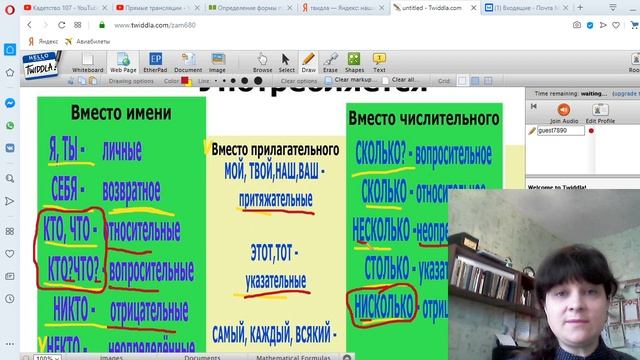640x360 pixels.
Task: Collapse the side panel with arrow icon
Action: click(x=533, y=106)
